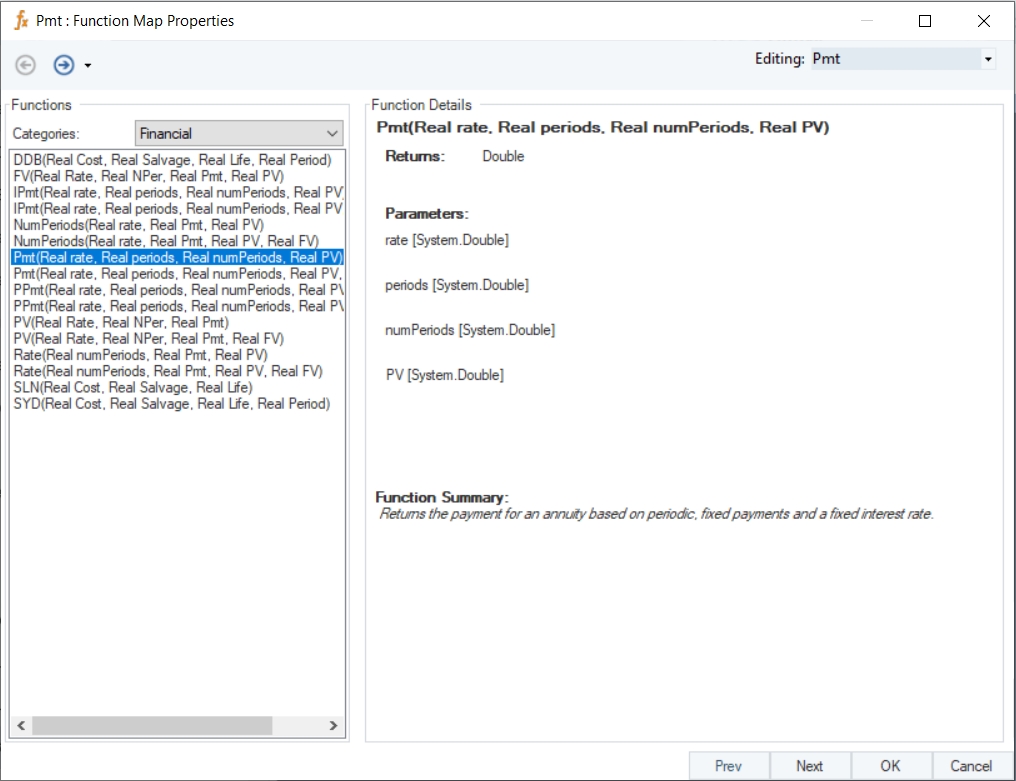
Task: Click the horizontal scrollbar thumb
Action: pyautogui.click(x=152, y=725)
